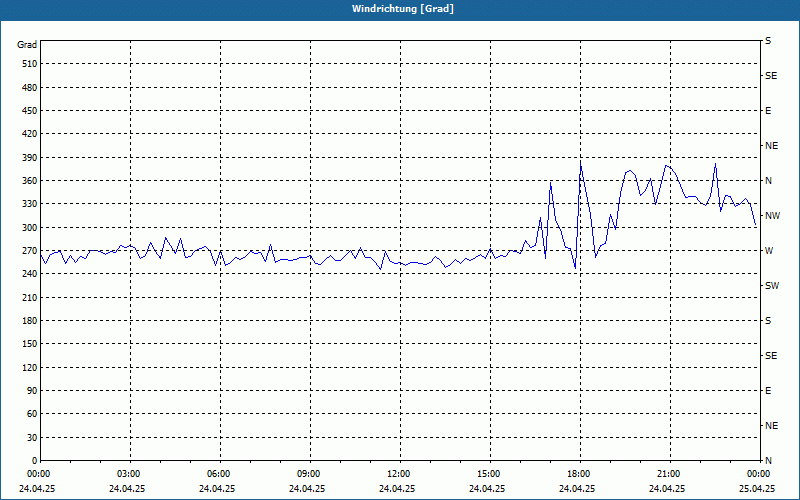
Task: Click the 420 y-axis tick label
Action: [30, 134]
